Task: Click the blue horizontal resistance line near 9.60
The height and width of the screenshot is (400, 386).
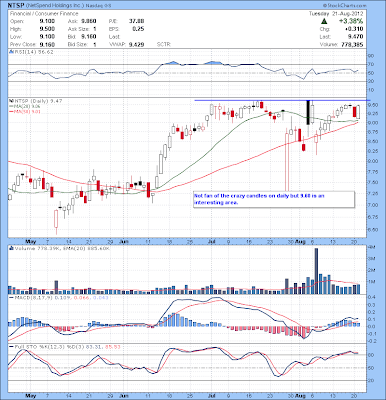Action: point(282,100)
